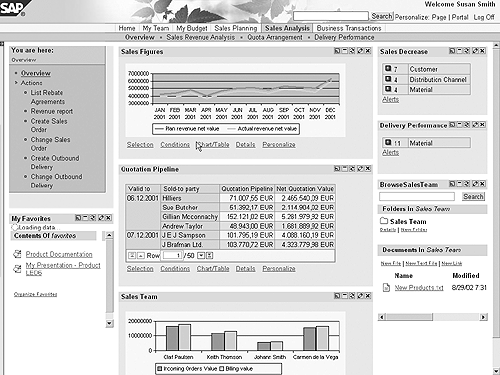The width and height of the screenshot is (500, 375).
Task: Open the Sales Team folder icon
Action: (384, 221)
